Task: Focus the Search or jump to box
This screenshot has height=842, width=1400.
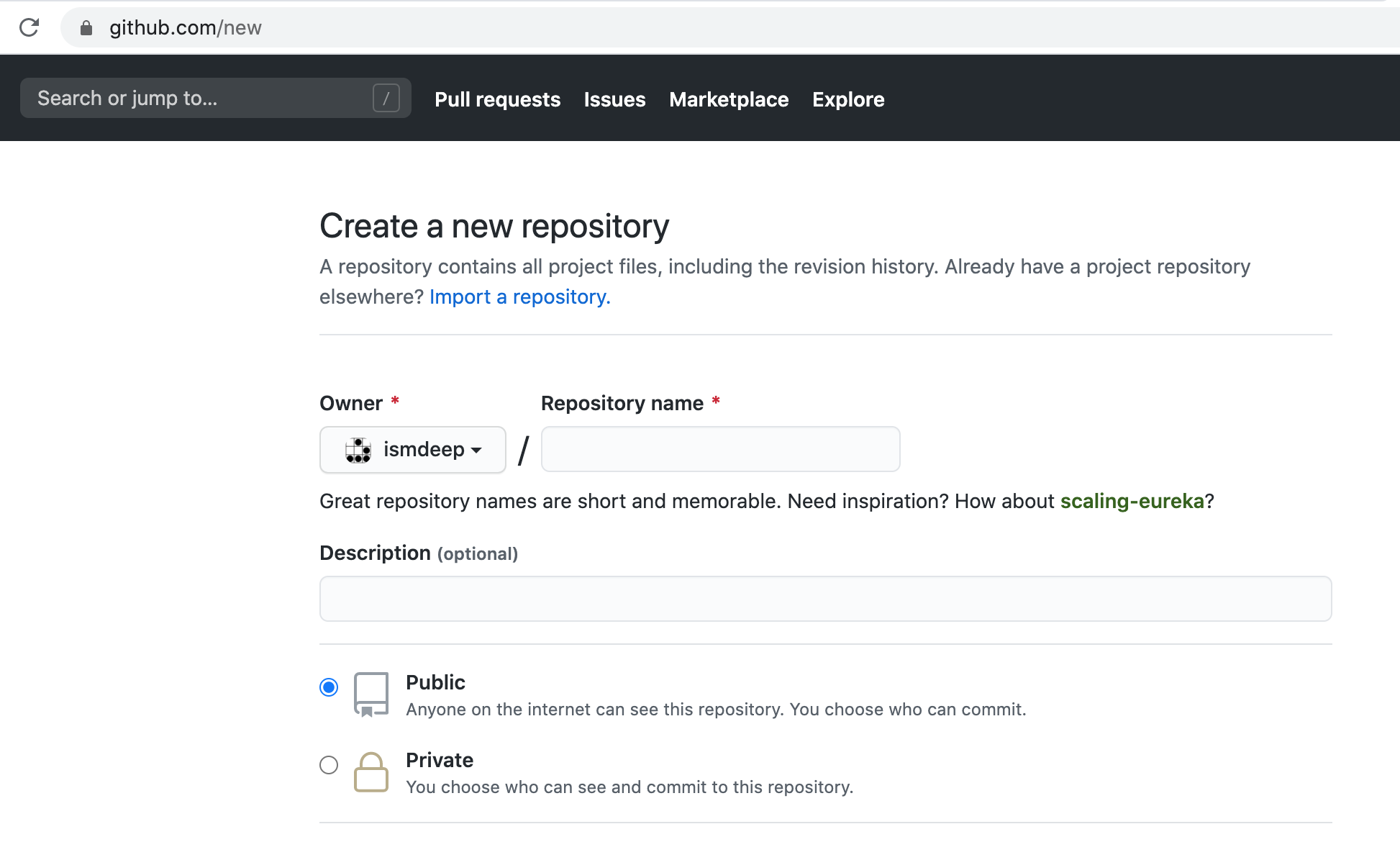Action: [201, 98]
